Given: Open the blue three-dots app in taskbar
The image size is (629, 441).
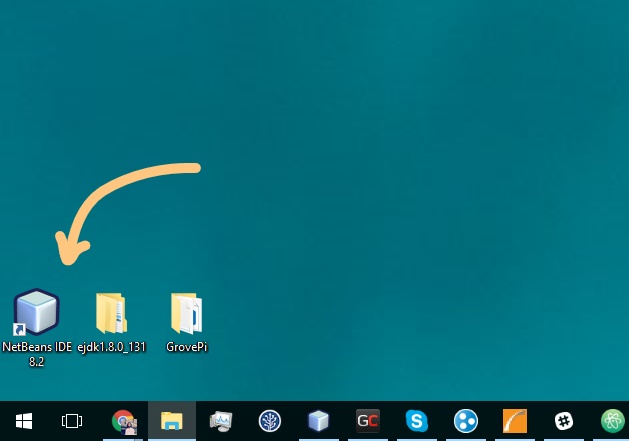Looking at the screenshot, I should pos(466,421).
